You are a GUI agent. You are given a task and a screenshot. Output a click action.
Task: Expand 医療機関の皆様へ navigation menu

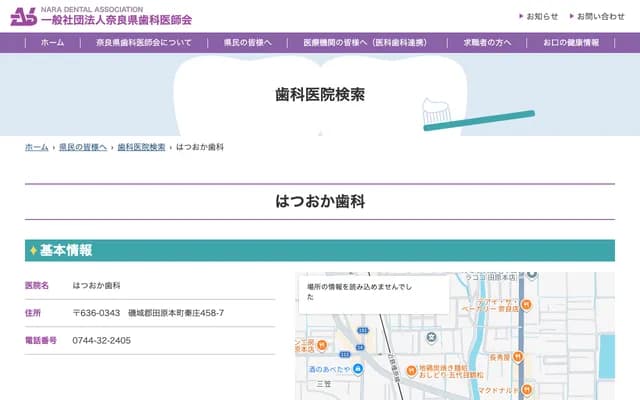click(x=364, y=43)
